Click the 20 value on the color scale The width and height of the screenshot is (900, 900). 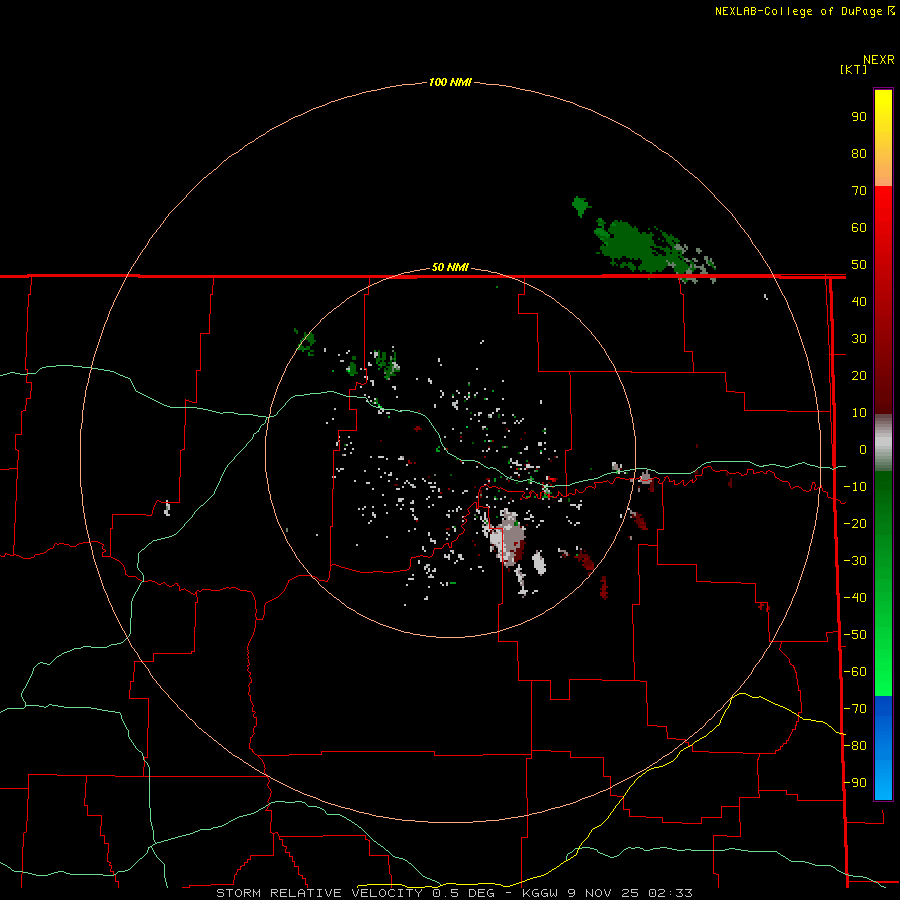[x=859, y=375]
